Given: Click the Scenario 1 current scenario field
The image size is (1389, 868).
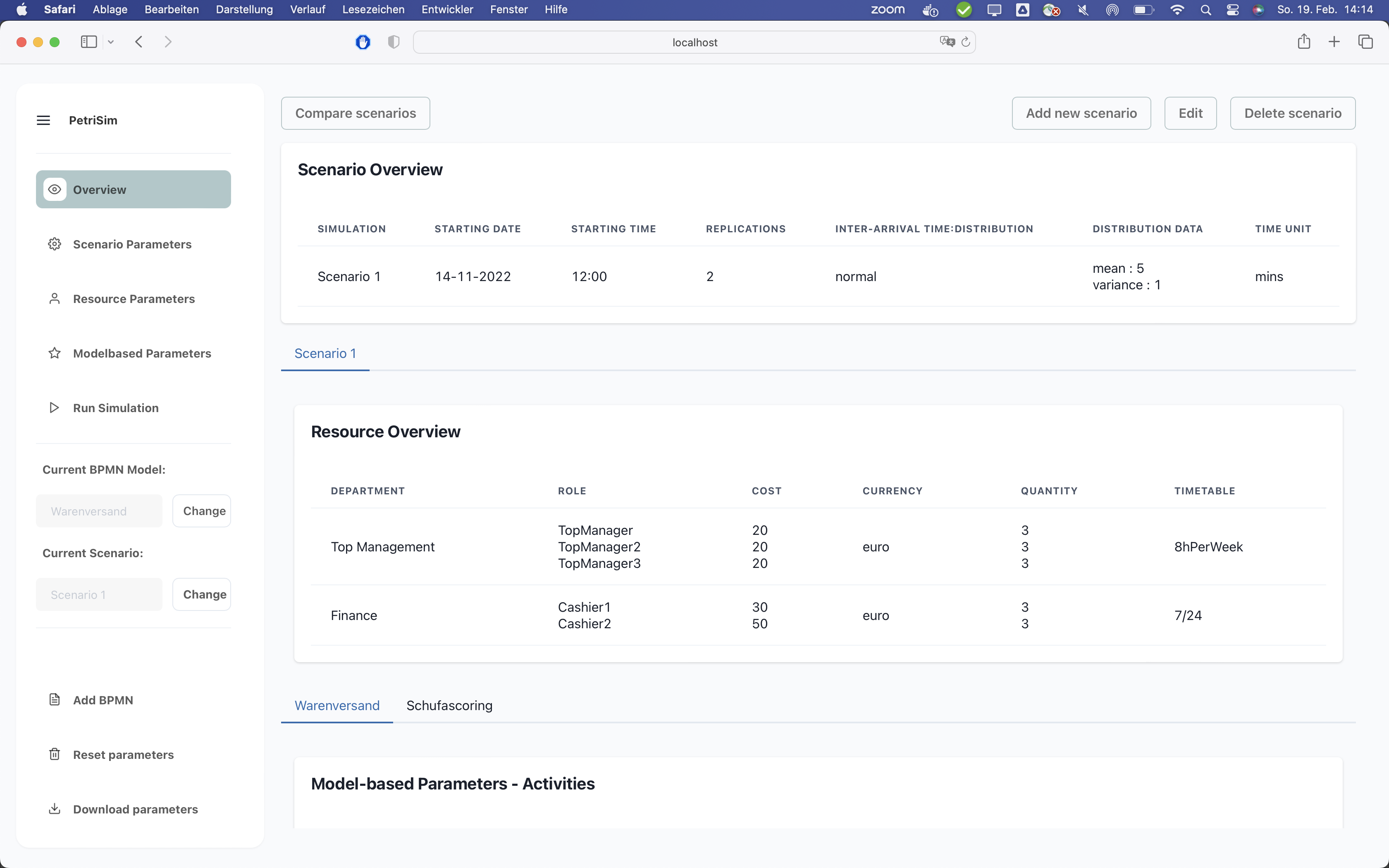Looking at the screenshot, I should point(99,594).
